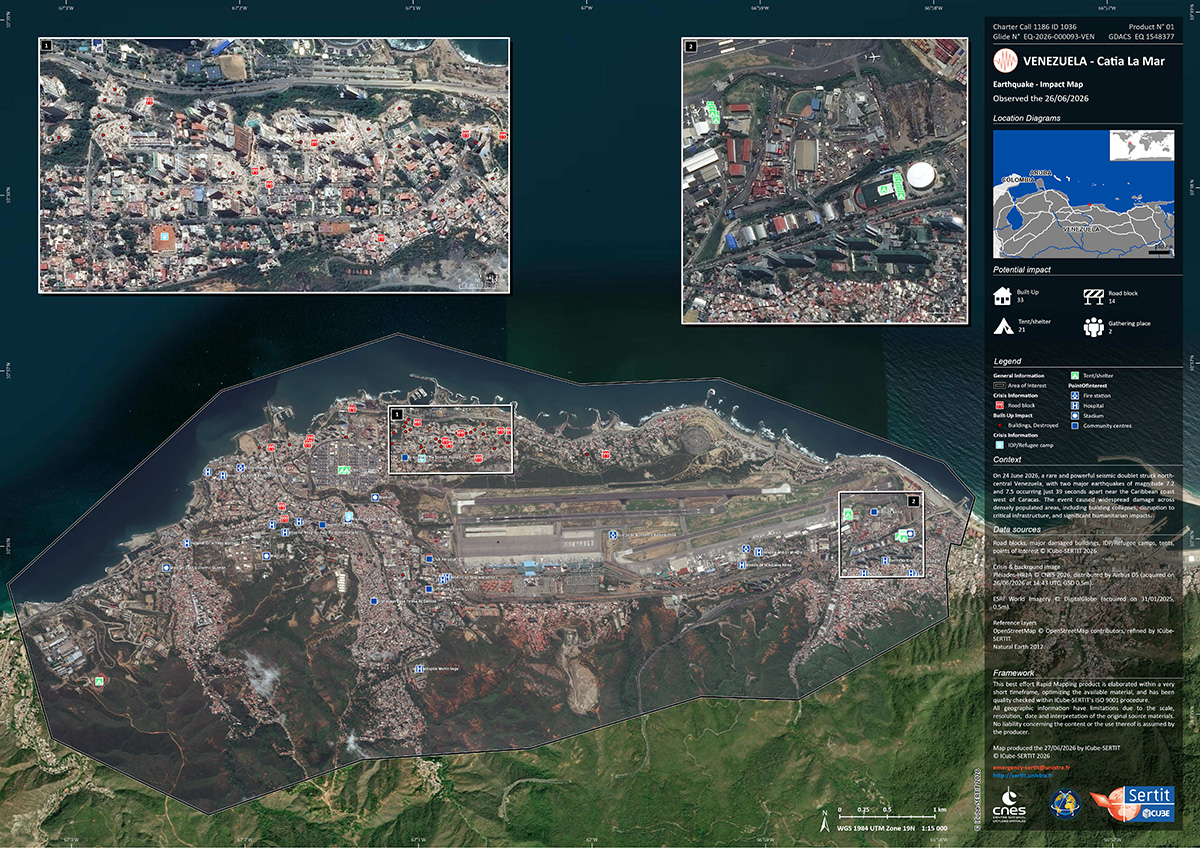Screen dimensions: 1200x848
Task: Click the Gathering place people icon
Action: pyautogui.click(x=1092, y=326)
